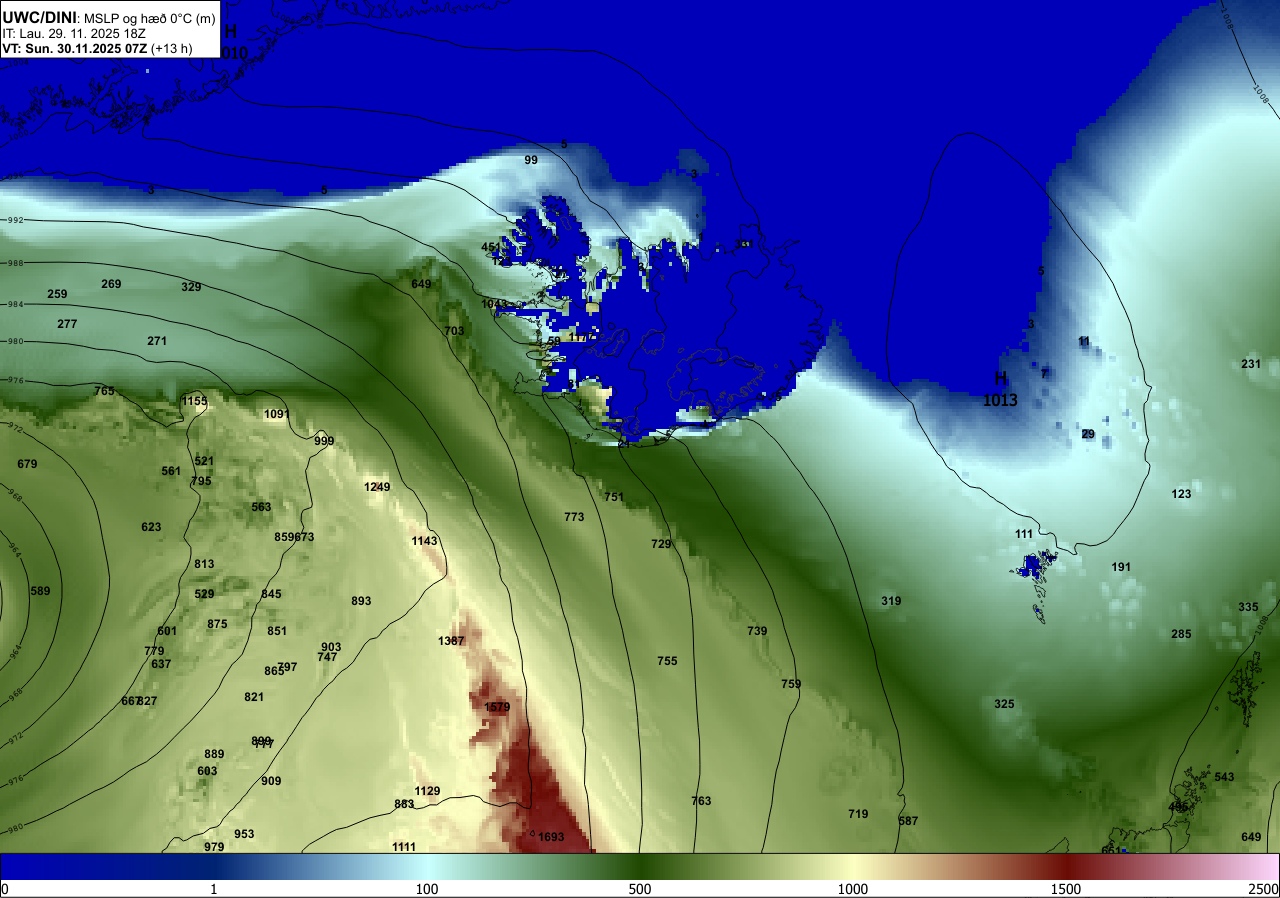Click the colour scale tick labelled 1000
The width and height of the screenshot is (1280, 898).
pyautogui.click(x=853, y=889)
